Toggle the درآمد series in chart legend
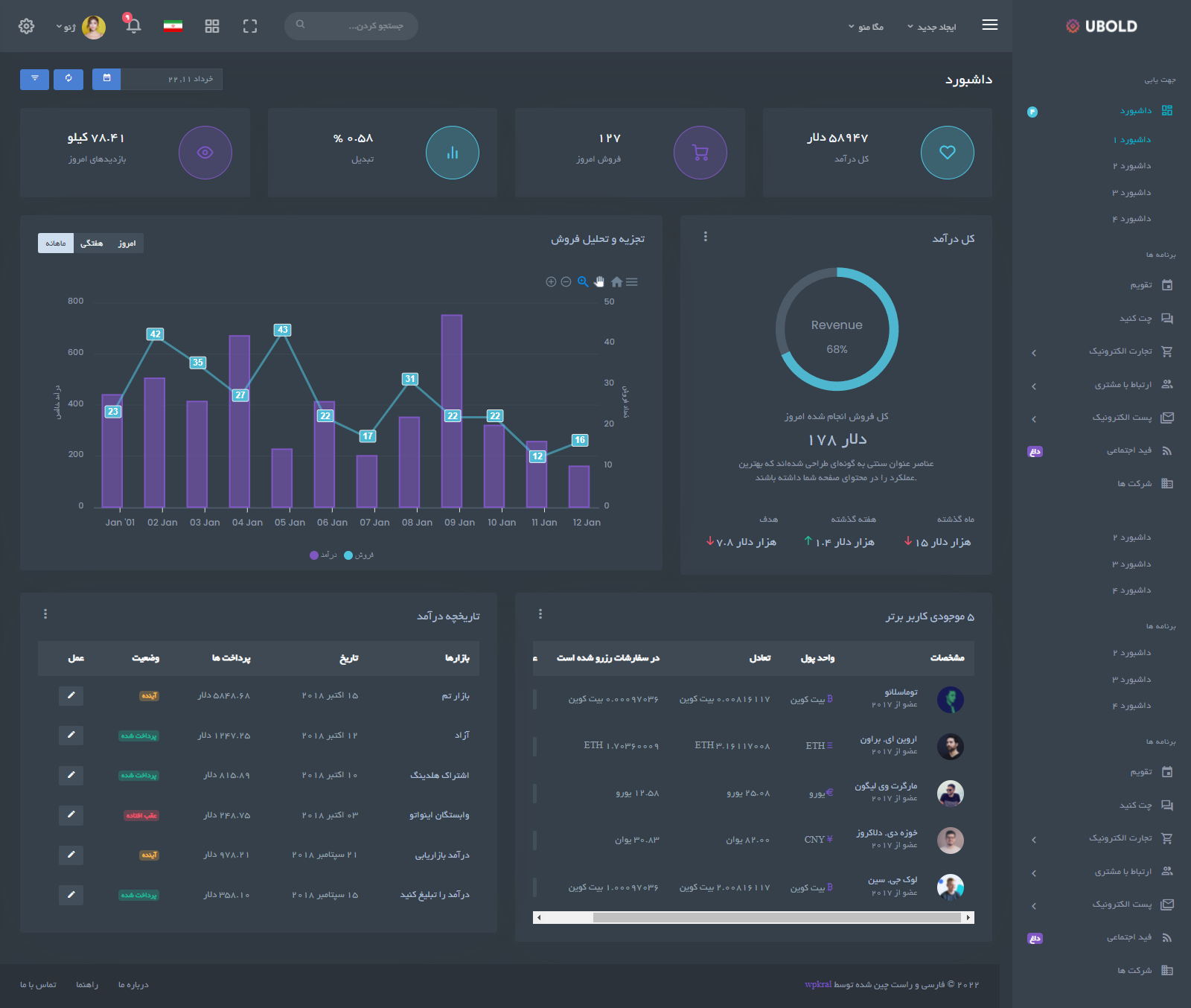The image size is (1191, 1008). click(x=324, y=555)
